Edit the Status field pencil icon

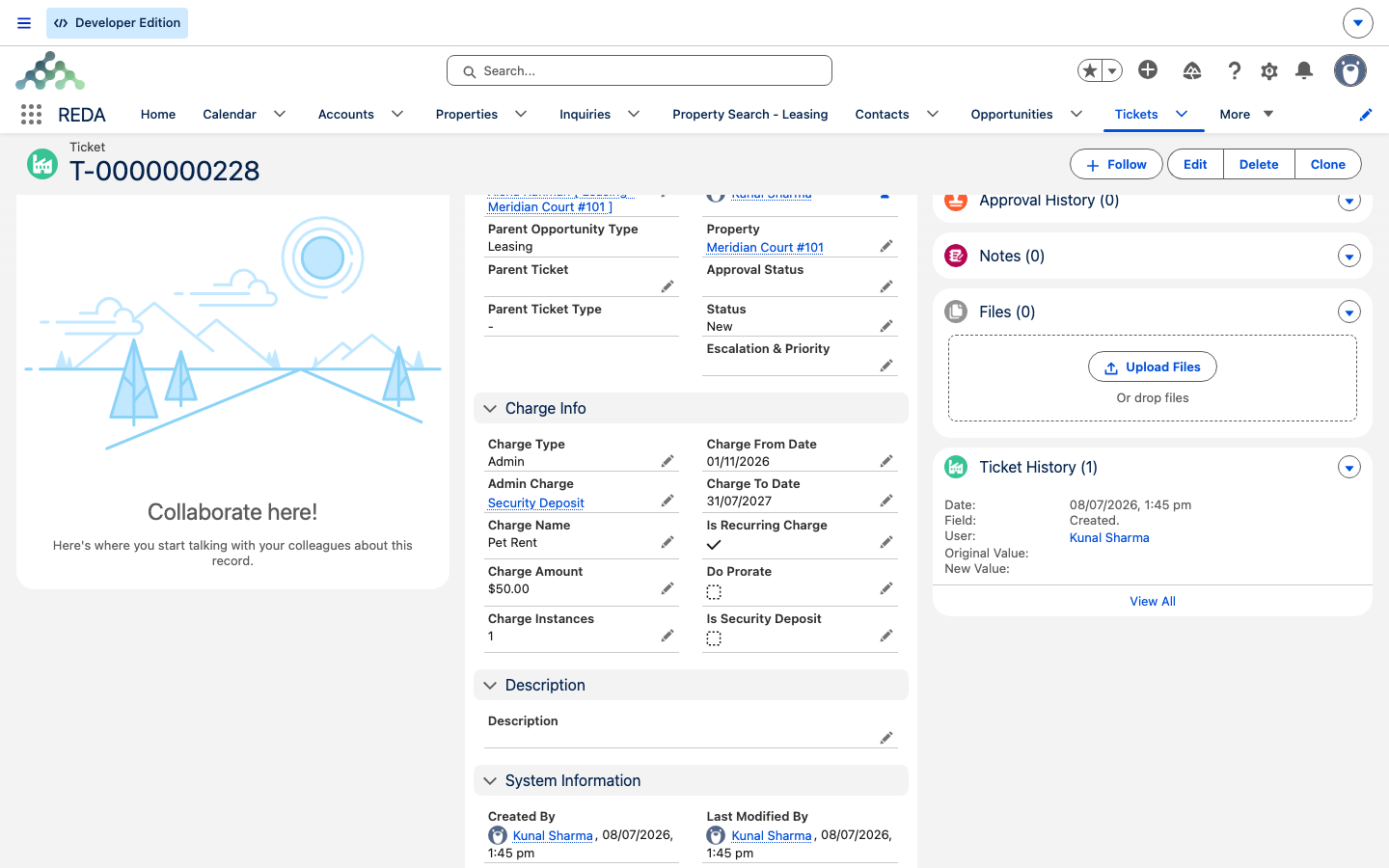pyautogui.click(x=885, y=326)
